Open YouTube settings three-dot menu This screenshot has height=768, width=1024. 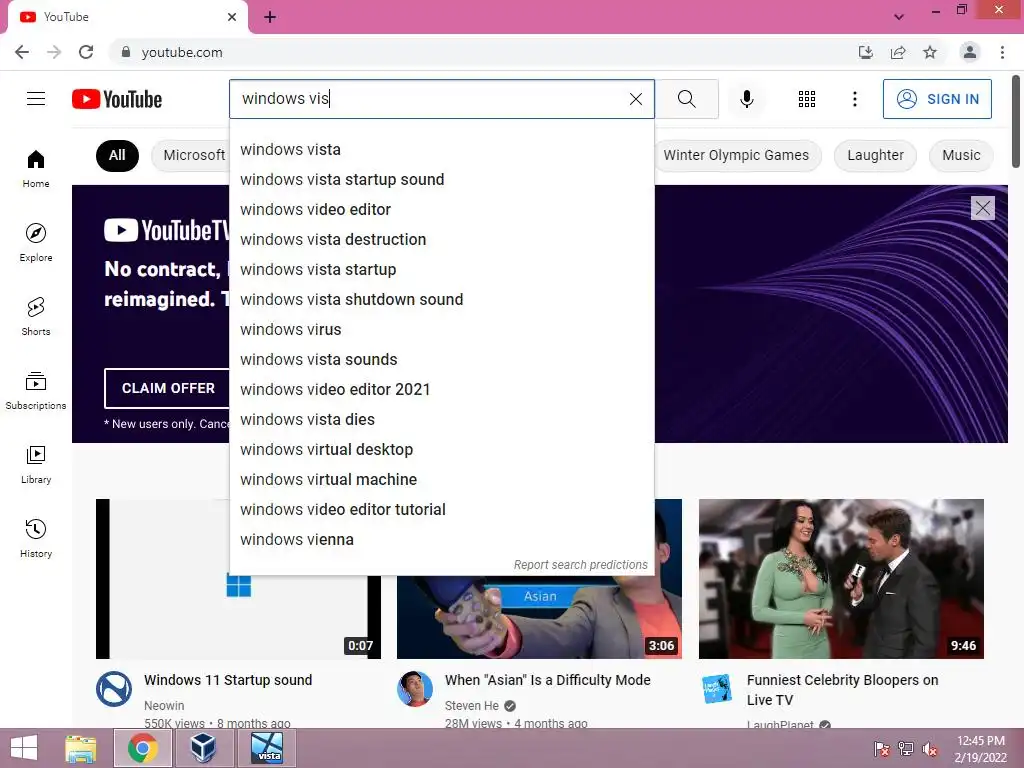pos(854,99)
